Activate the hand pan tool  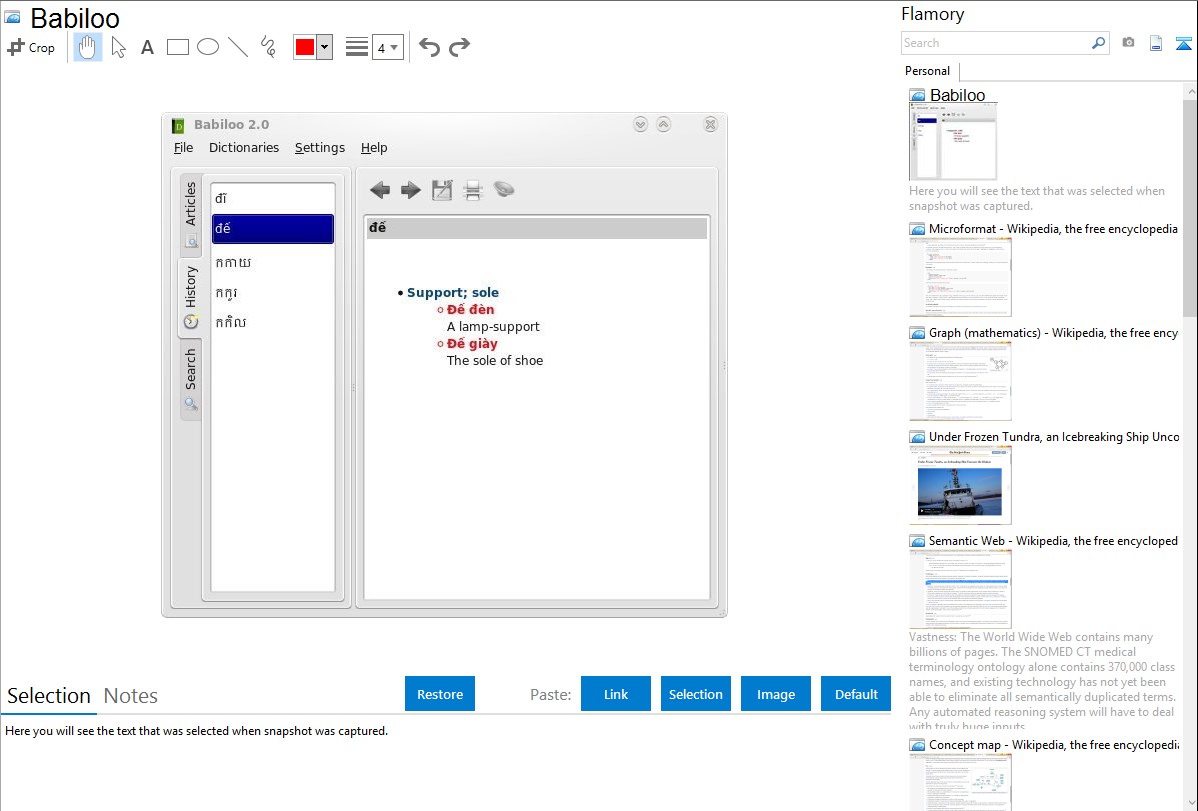pyautogui.click(x=87, y=47)
